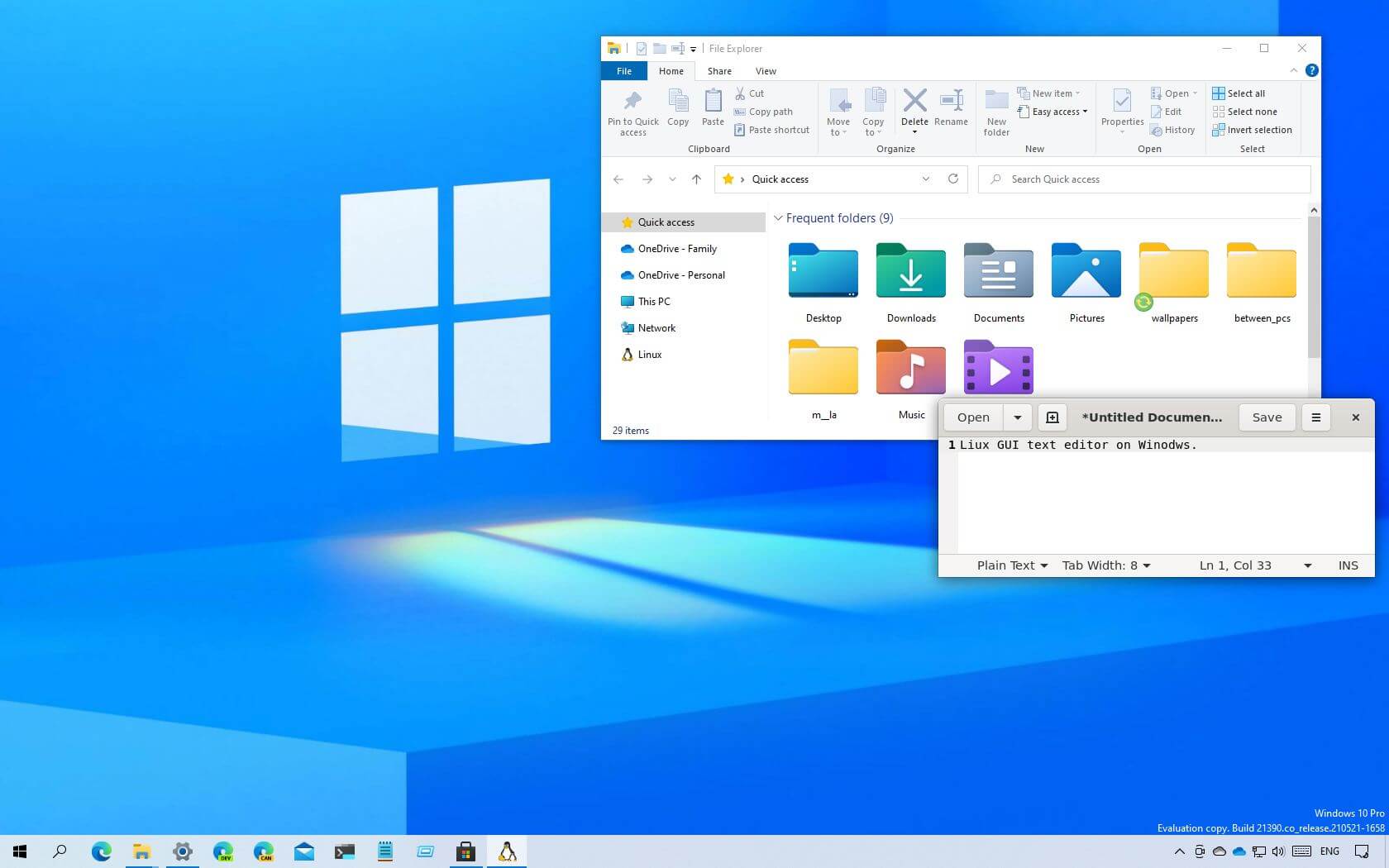The width and height of the screenshot is (1389, 868).
Task: Launch the Tux penguin app from the taskbar
Action: pyautogui.click(x=508, y=851)
